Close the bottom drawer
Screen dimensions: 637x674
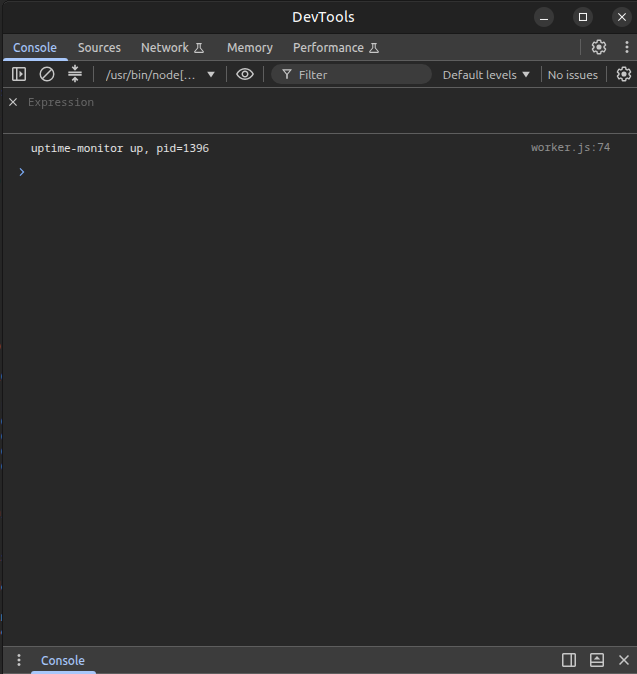click(624, 660)
